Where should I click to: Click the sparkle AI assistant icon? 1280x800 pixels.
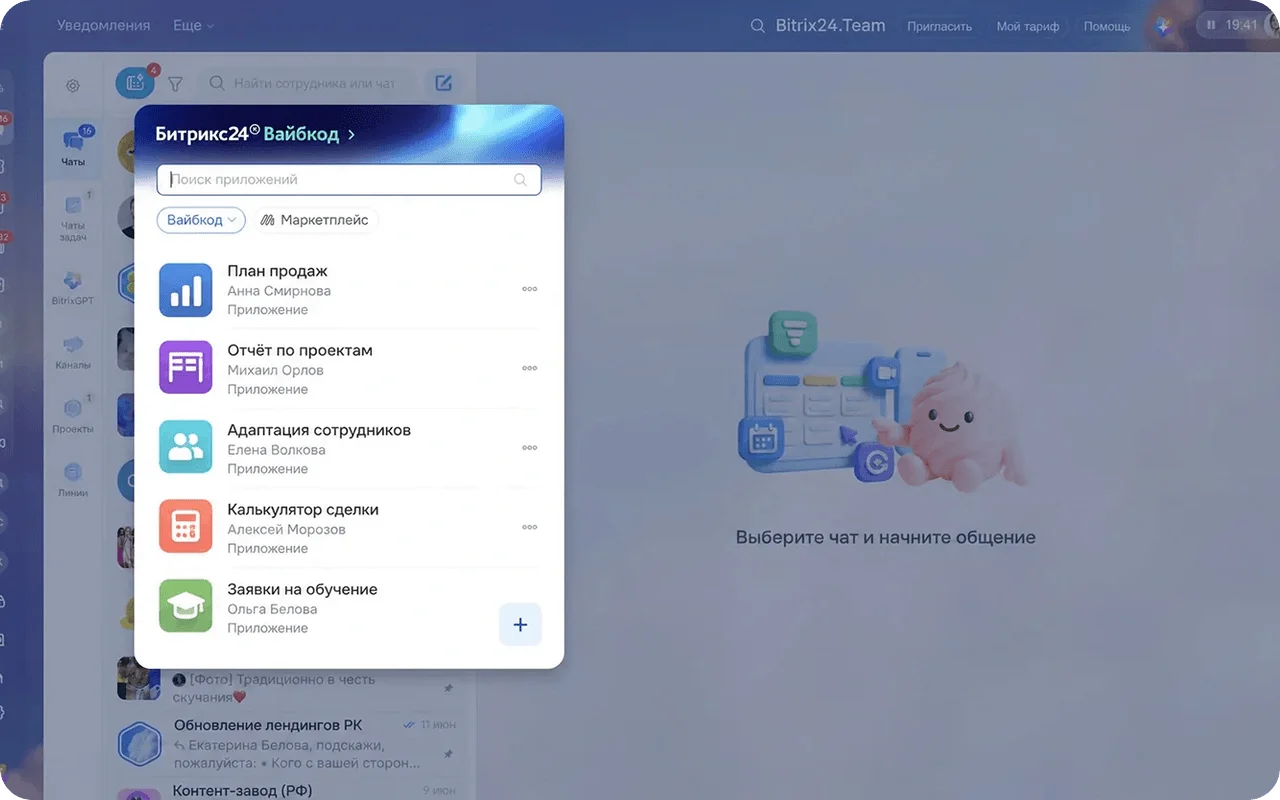[x=1163, y=26]
